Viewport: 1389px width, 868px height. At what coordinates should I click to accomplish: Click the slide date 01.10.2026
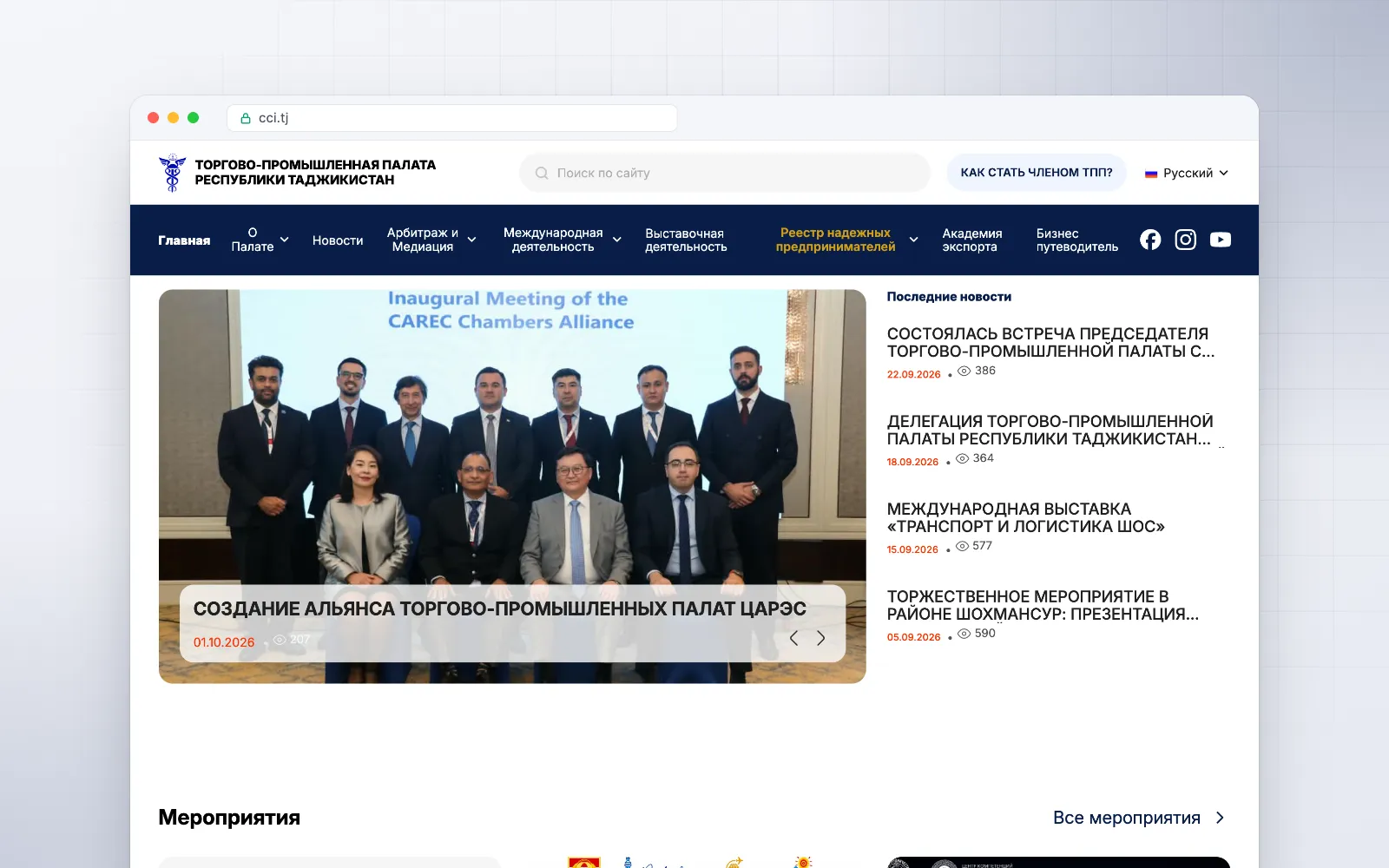(224, 642)
